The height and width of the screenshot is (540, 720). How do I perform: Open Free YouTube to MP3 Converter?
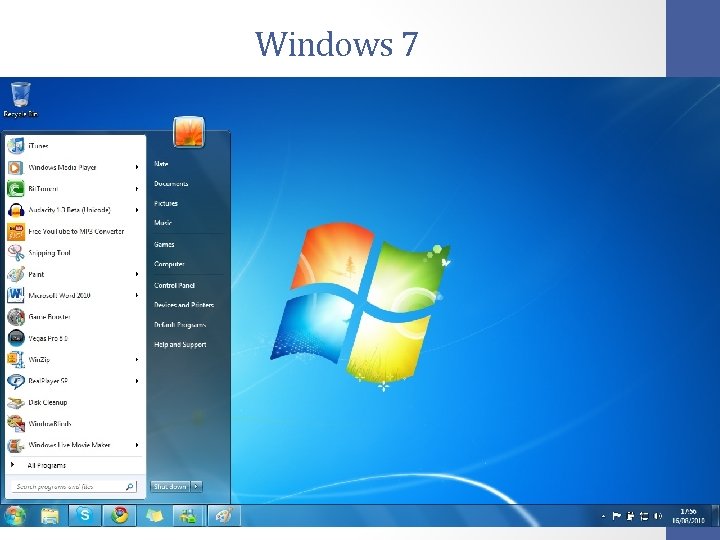pos(76,231)
